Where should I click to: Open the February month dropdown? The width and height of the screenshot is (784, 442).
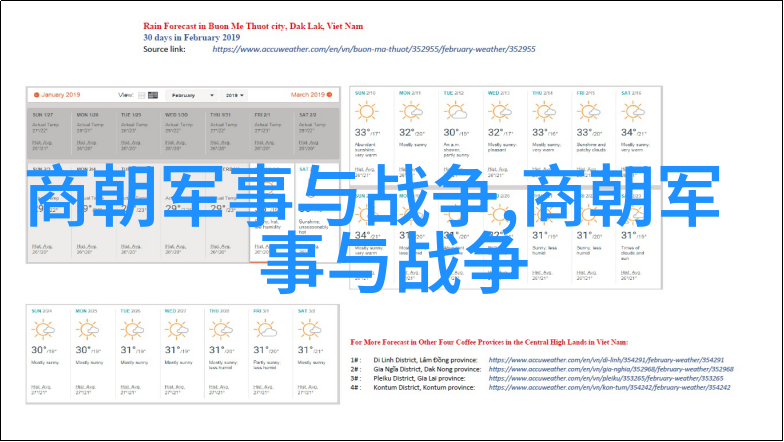(x=192, y=95)
